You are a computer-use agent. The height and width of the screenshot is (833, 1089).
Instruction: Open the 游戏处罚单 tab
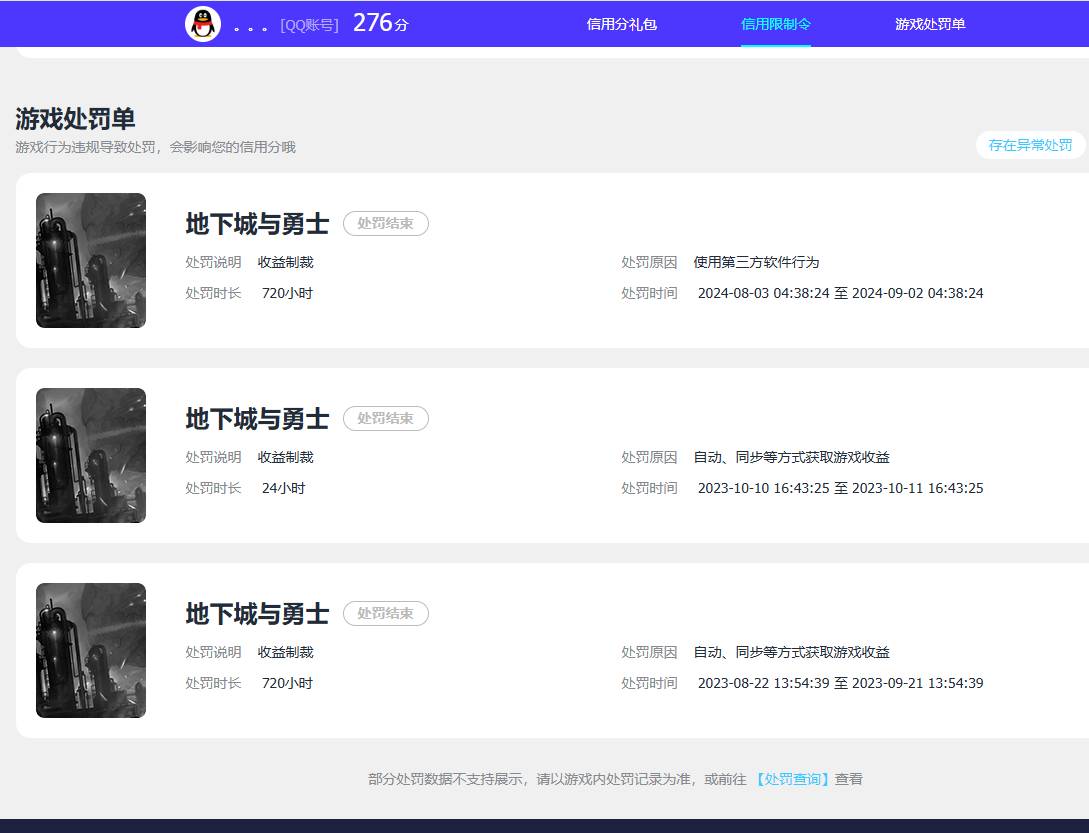point(930,23)
